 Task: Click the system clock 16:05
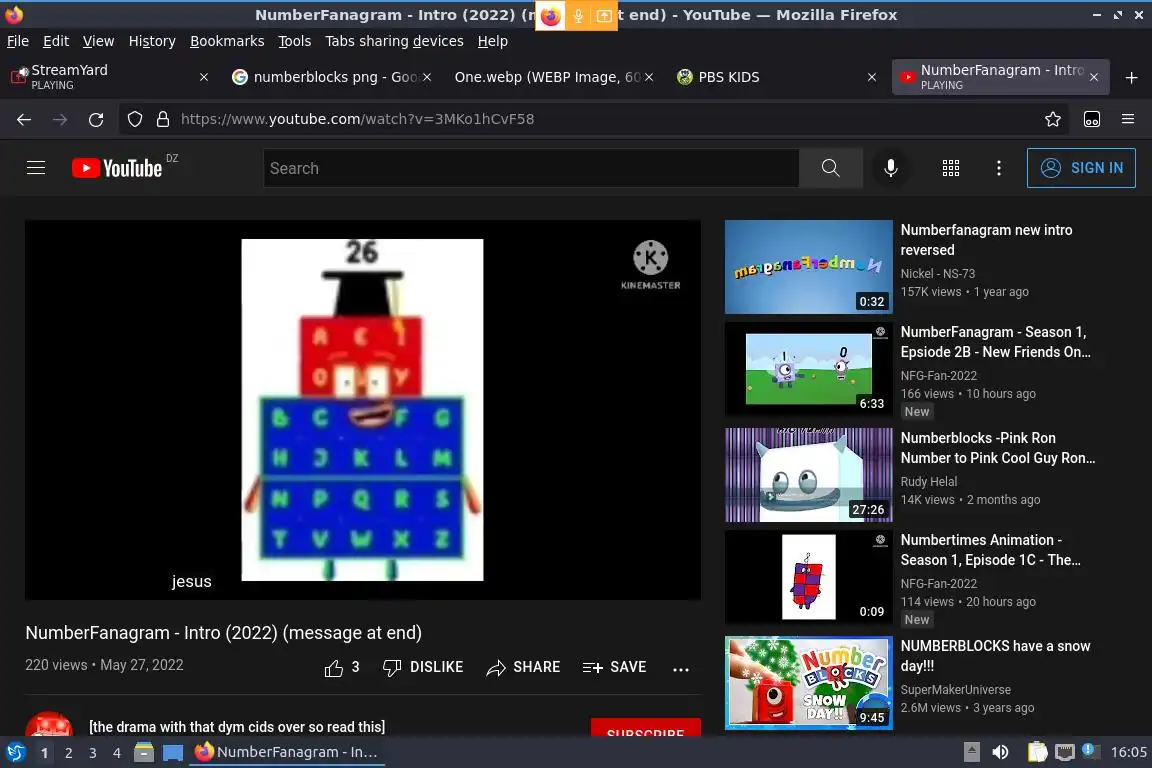1128,752
